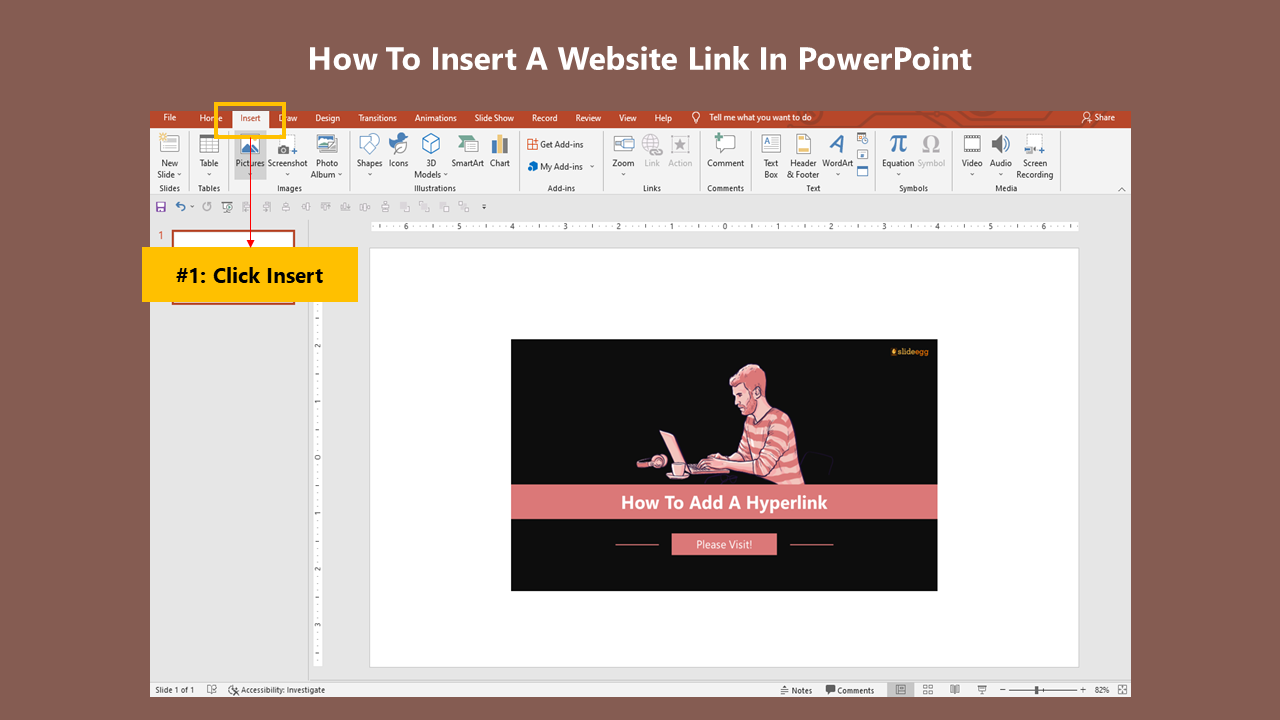Click the New Slide icon
This screenshot has width=1280, height=720.
169,144
